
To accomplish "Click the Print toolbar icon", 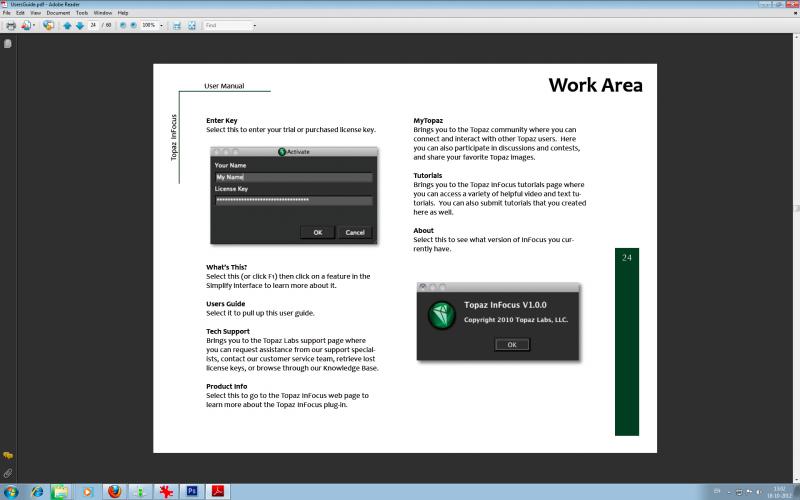I will click(11, 26).
